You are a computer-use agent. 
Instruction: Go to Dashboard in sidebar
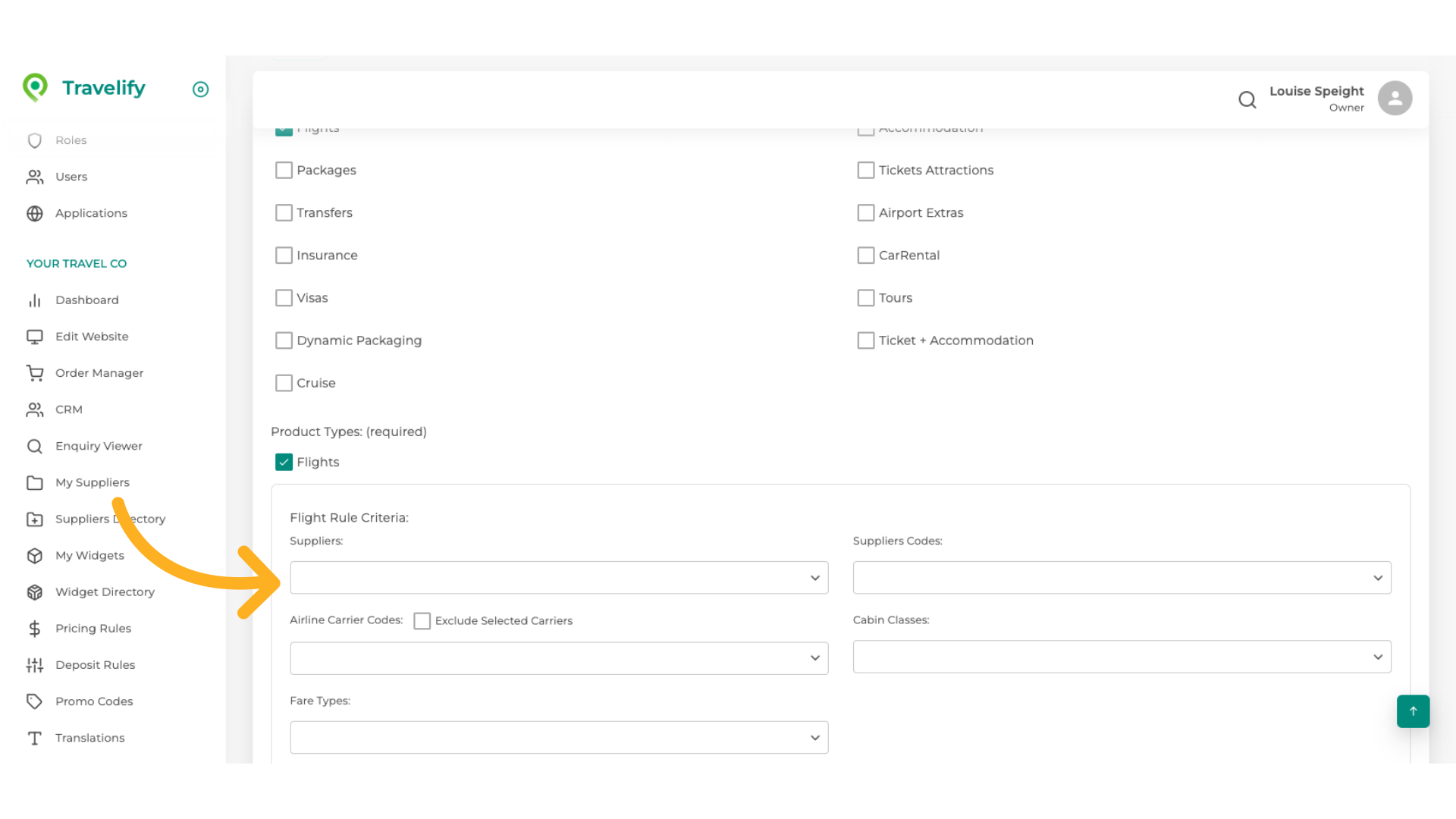pos(86,300)
